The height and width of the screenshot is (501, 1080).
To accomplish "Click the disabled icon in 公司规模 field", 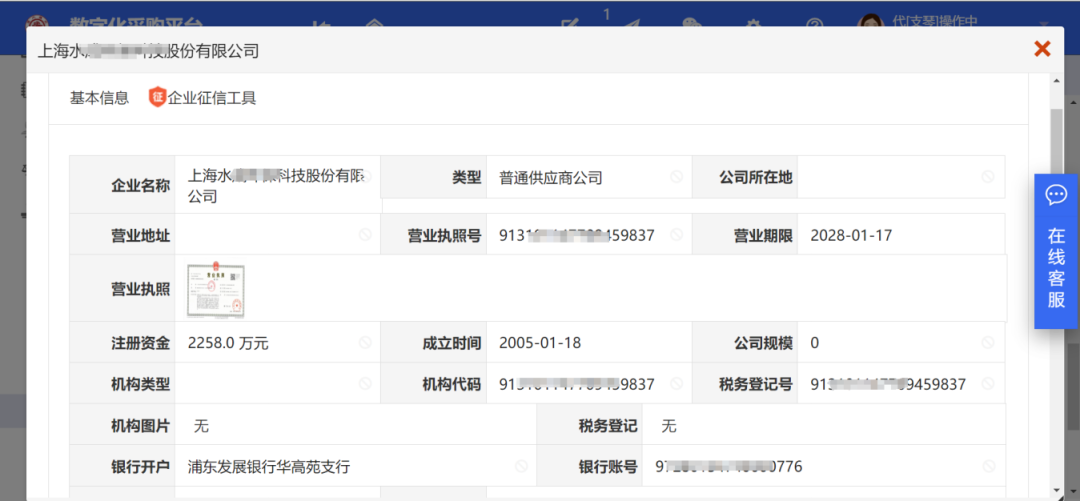I will pos(987,343).
